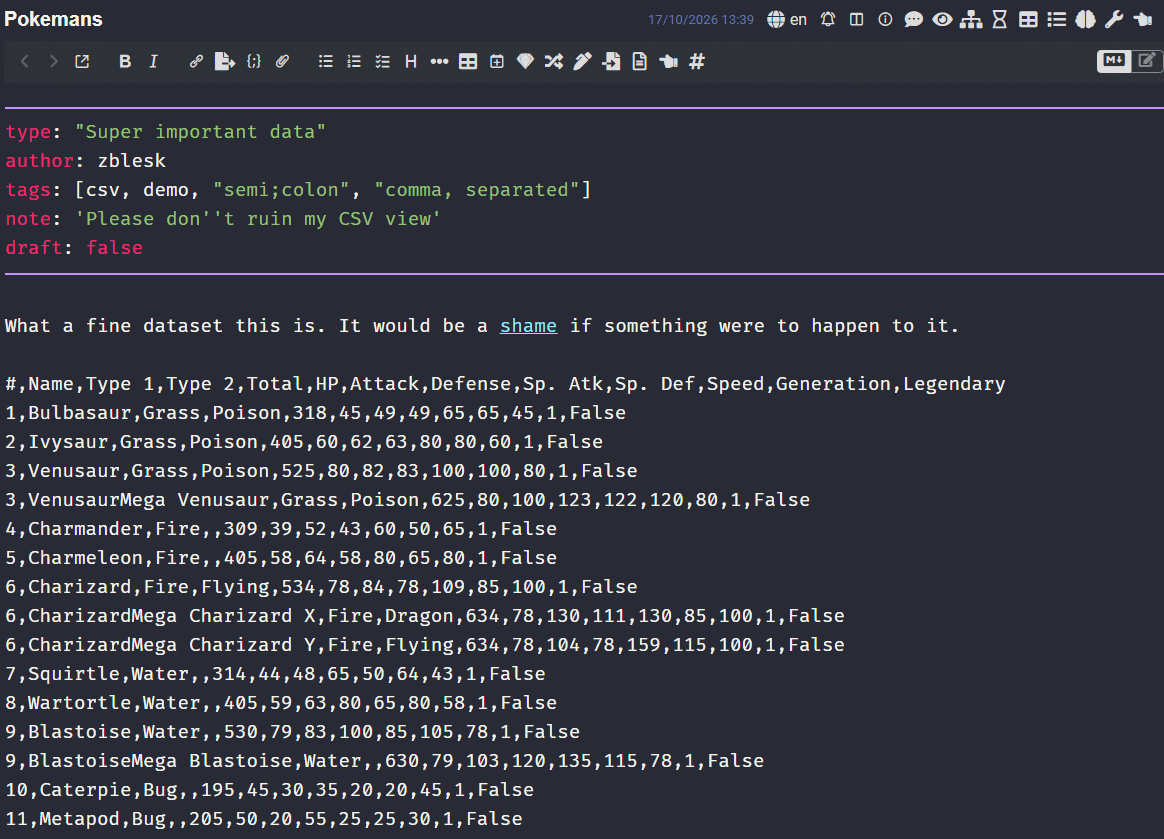Insert a hyperlink using chain icon
The image size is (1164, 839).
(x=196, y=62)
